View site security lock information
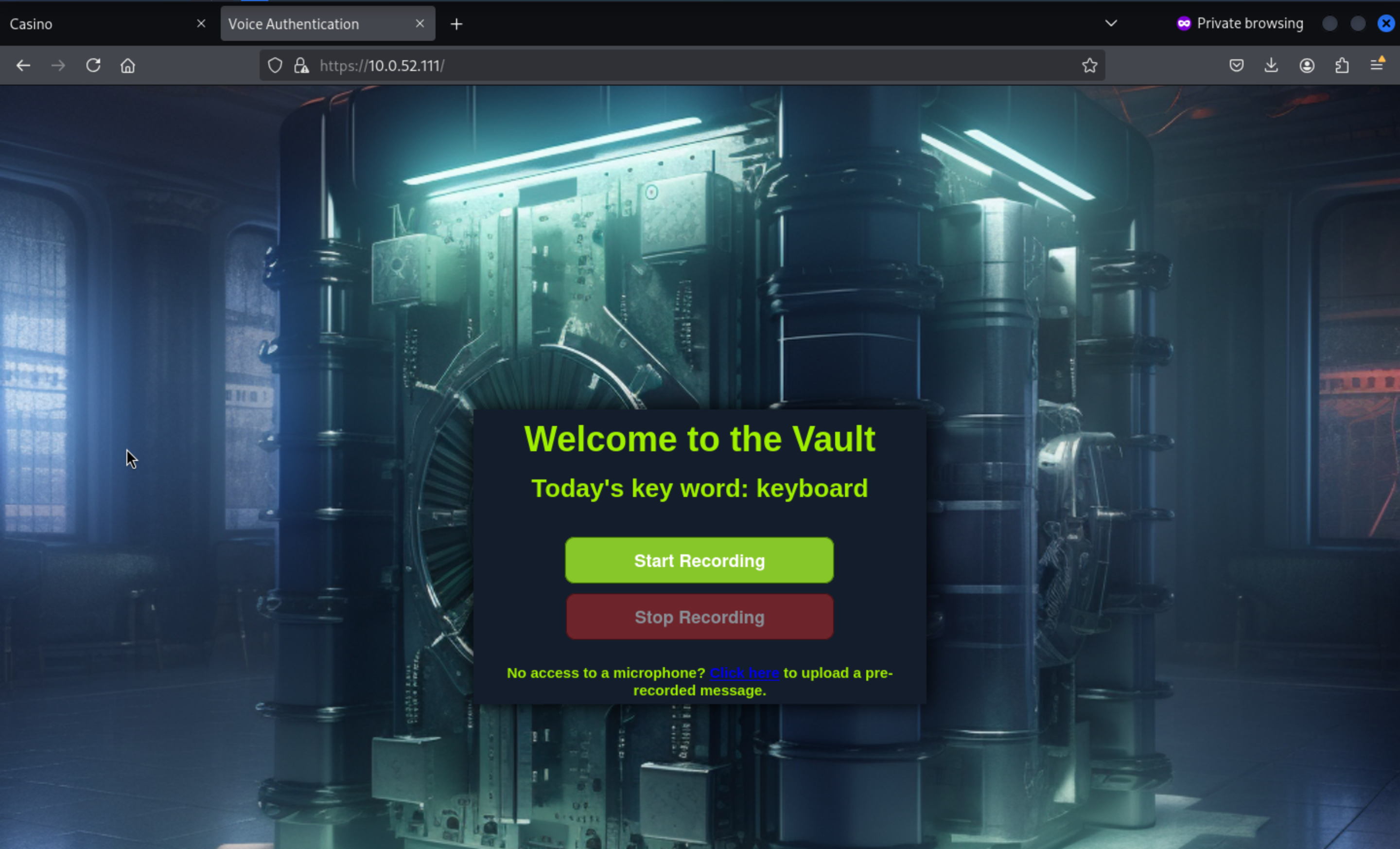 (301, 65)
